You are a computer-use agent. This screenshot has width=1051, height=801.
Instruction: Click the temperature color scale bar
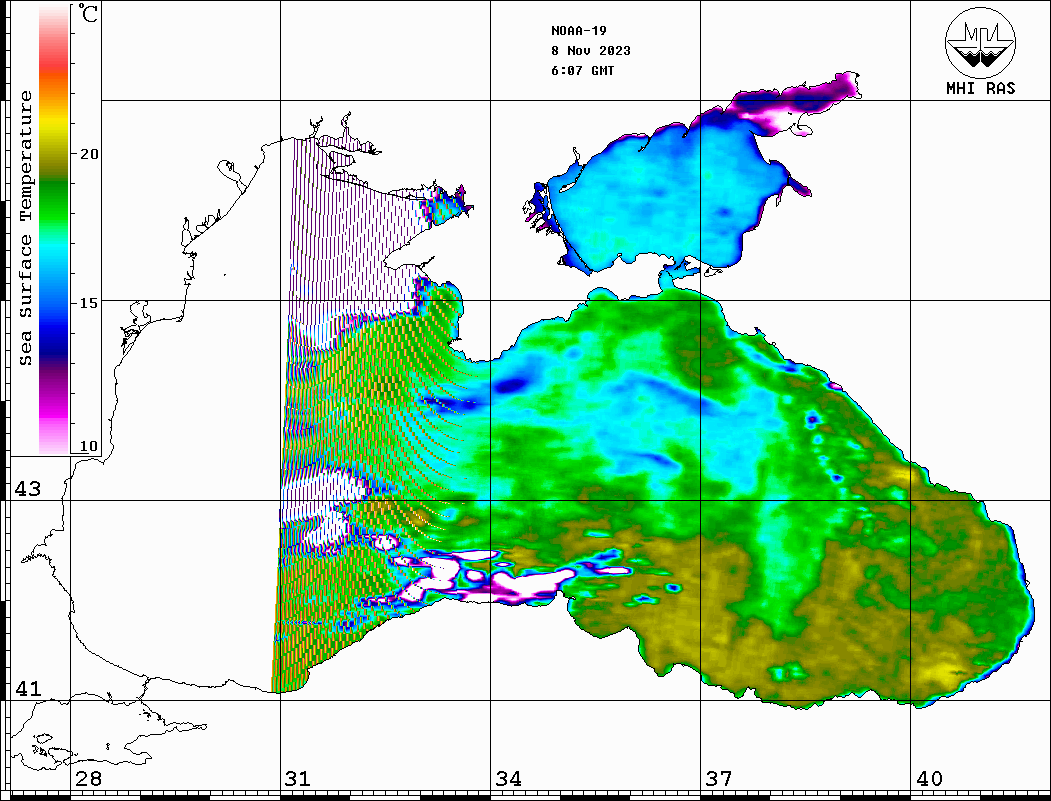(x=54, y=230)
